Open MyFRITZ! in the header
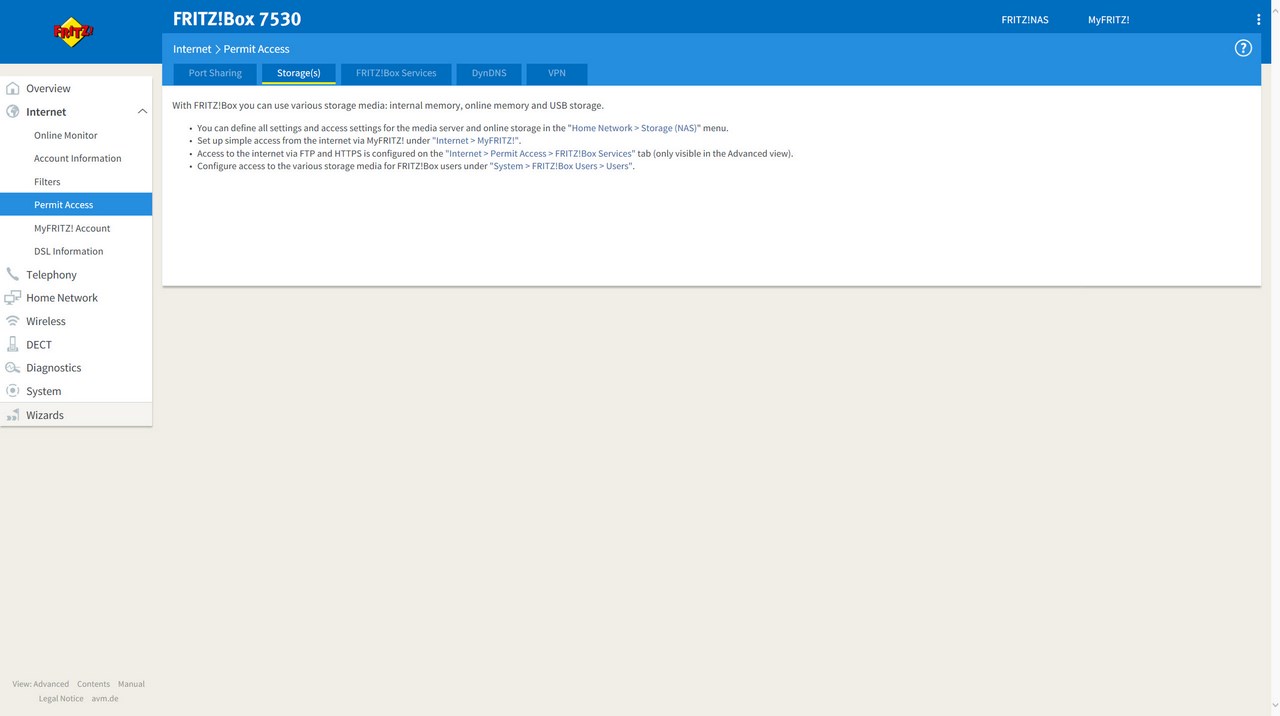 [1109, 20]
